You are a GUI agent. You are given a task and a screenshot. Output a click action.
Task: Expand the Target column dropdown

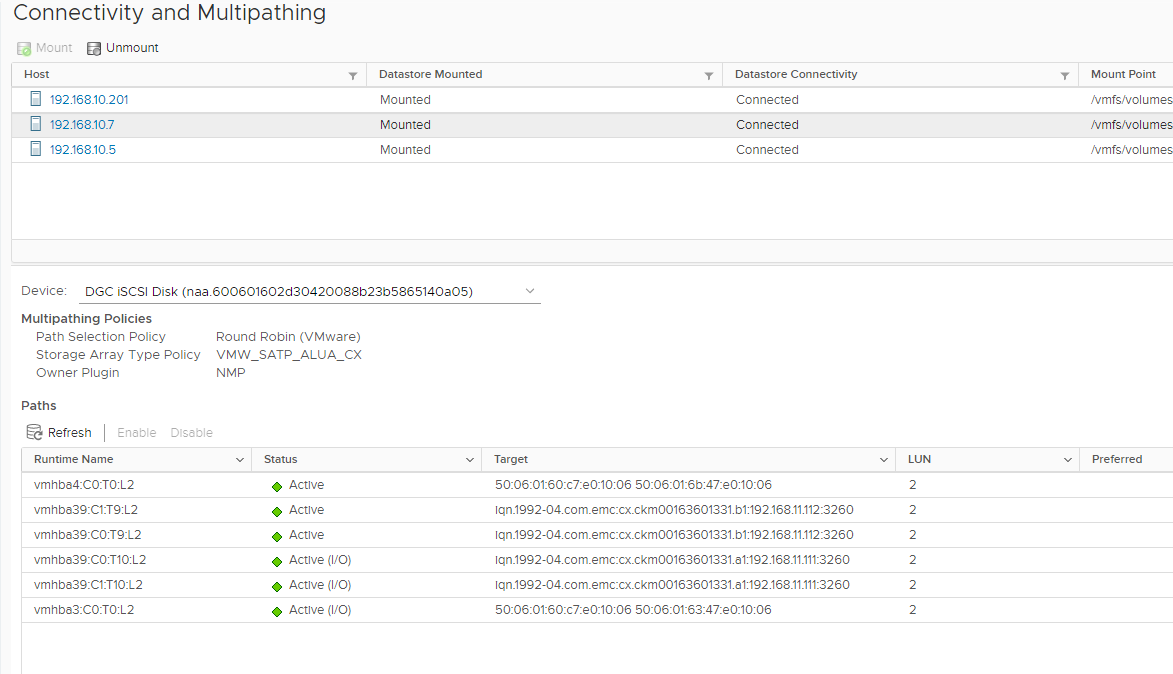[x=883, y=459]
